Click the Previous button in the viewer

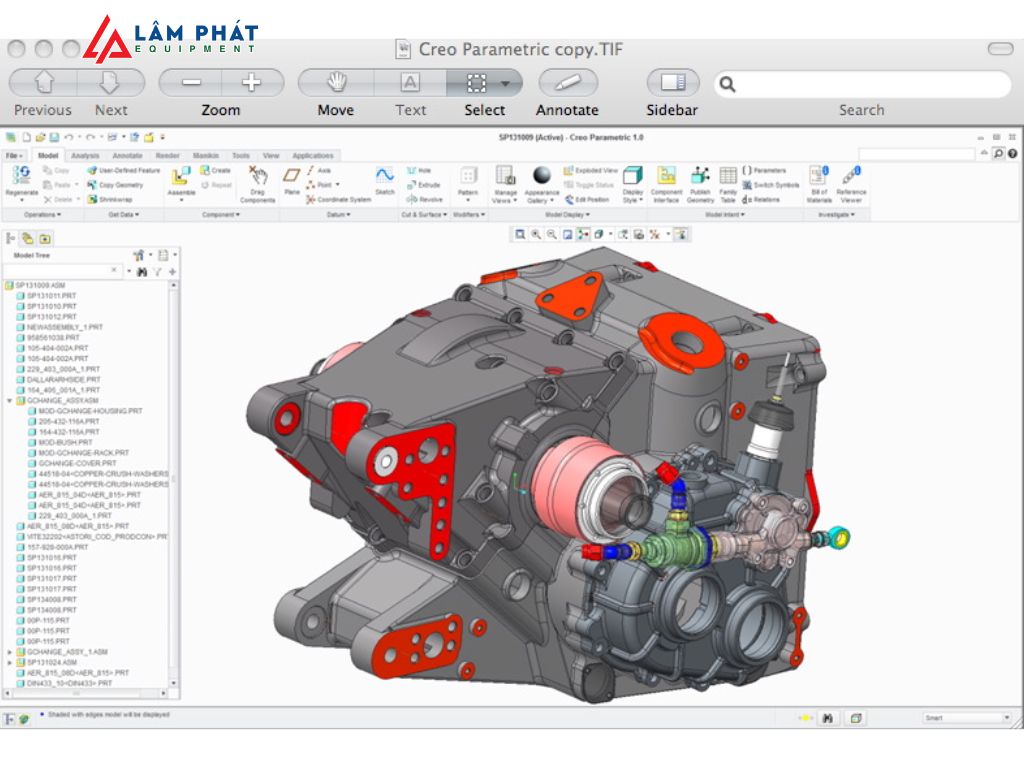coord(43,83)
